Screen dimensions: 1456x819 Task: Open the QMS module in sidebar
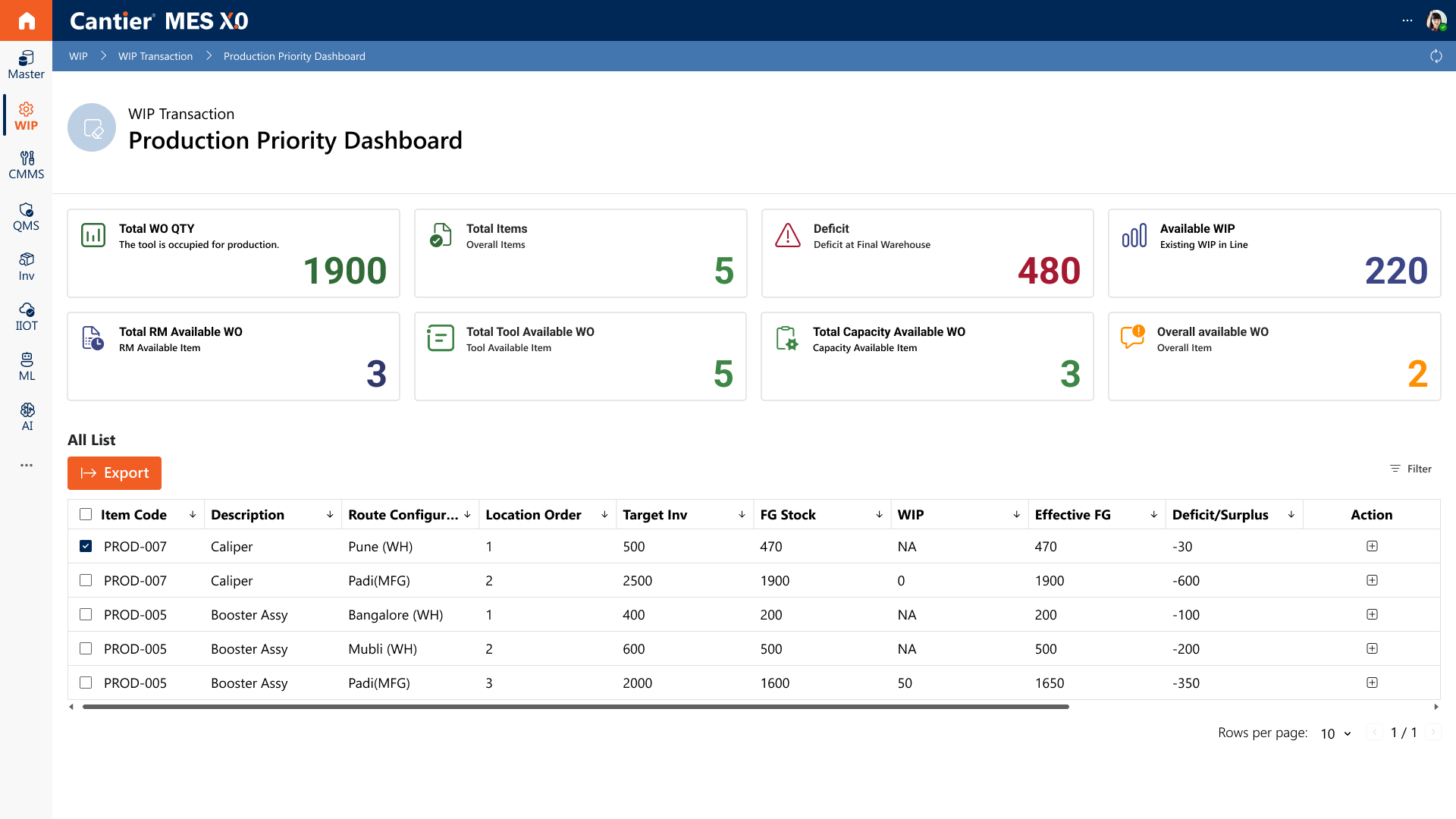tap(27, 217)
